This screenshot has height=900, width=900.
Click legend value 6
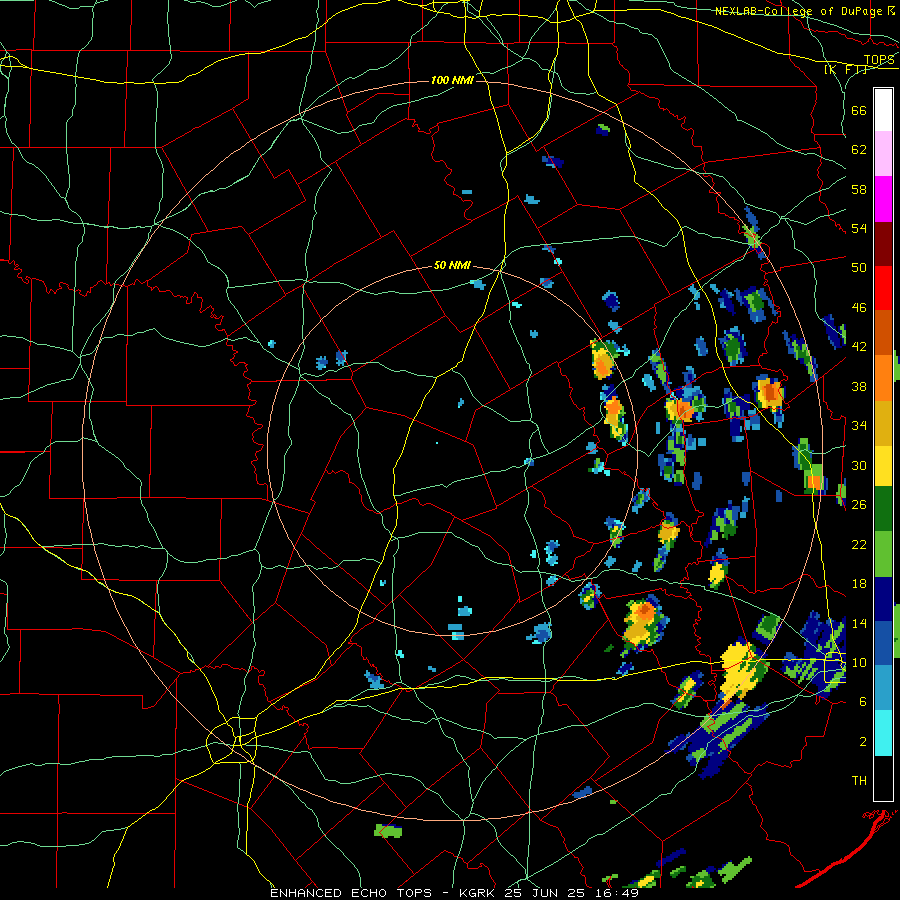(x=863, y=702)
